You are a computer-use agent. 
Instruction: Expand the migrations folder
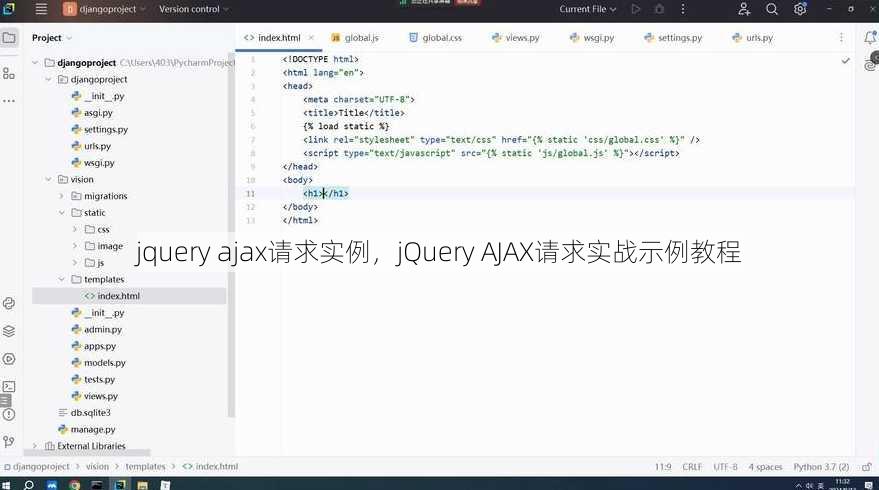pyautogui.click(x=62, y=196)
